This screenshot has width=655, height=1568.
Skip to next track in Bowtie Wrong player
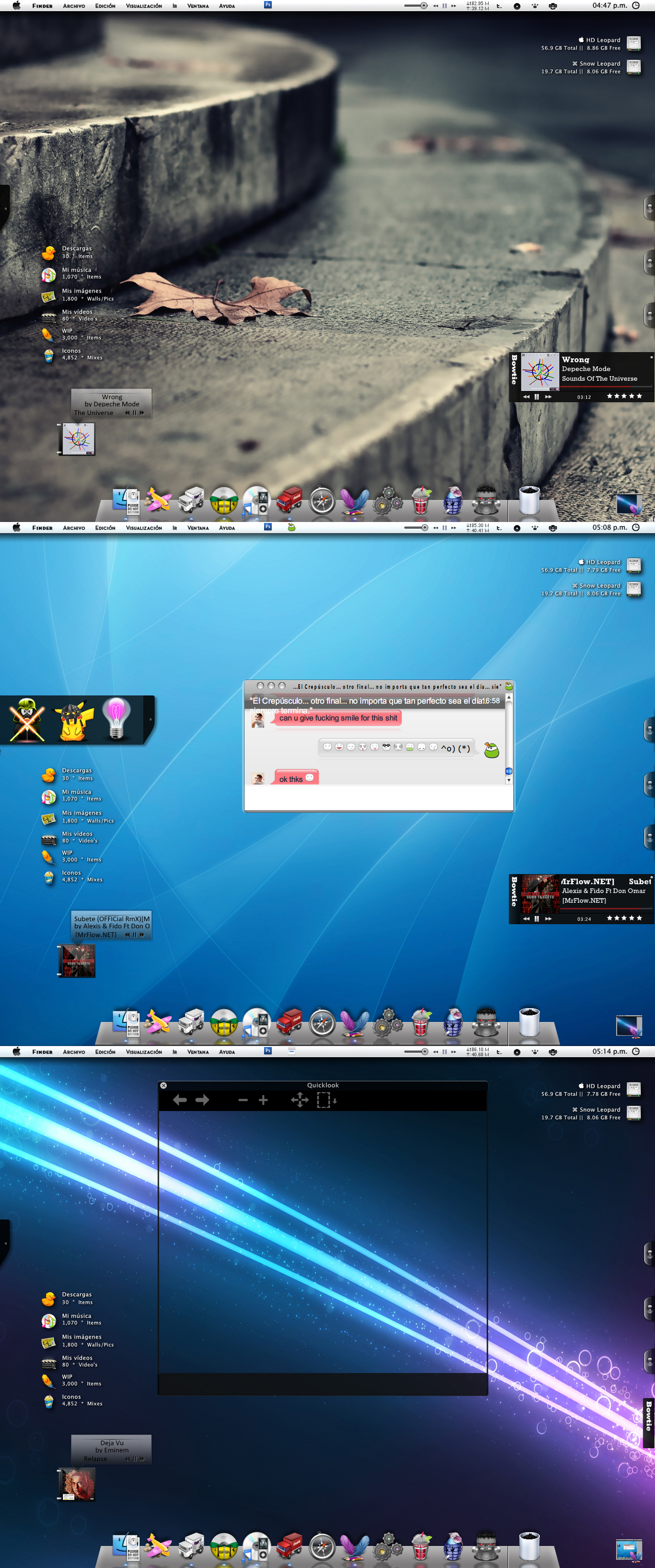pyautogui.click(x=549, y=396)
